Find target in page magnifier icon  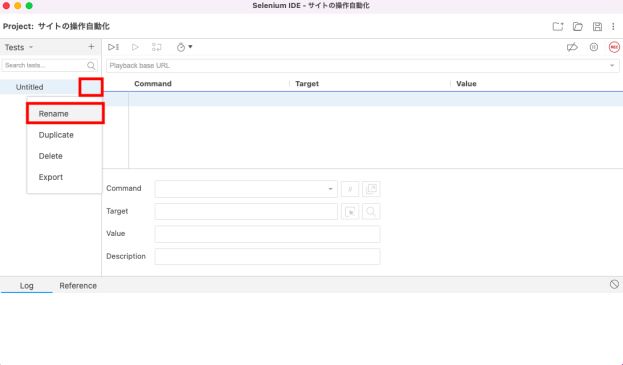pyautogui.click(x=371, y=212)
